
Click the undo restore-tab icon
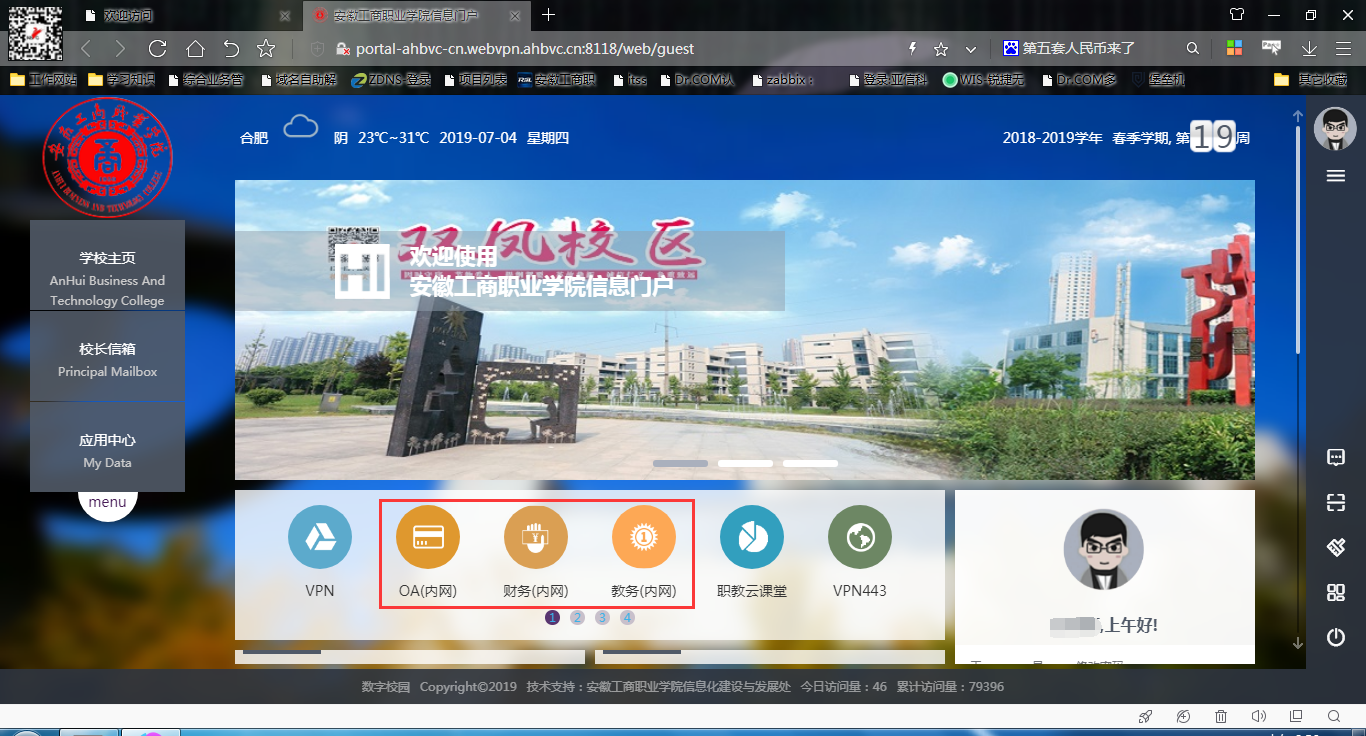(231, 48)
